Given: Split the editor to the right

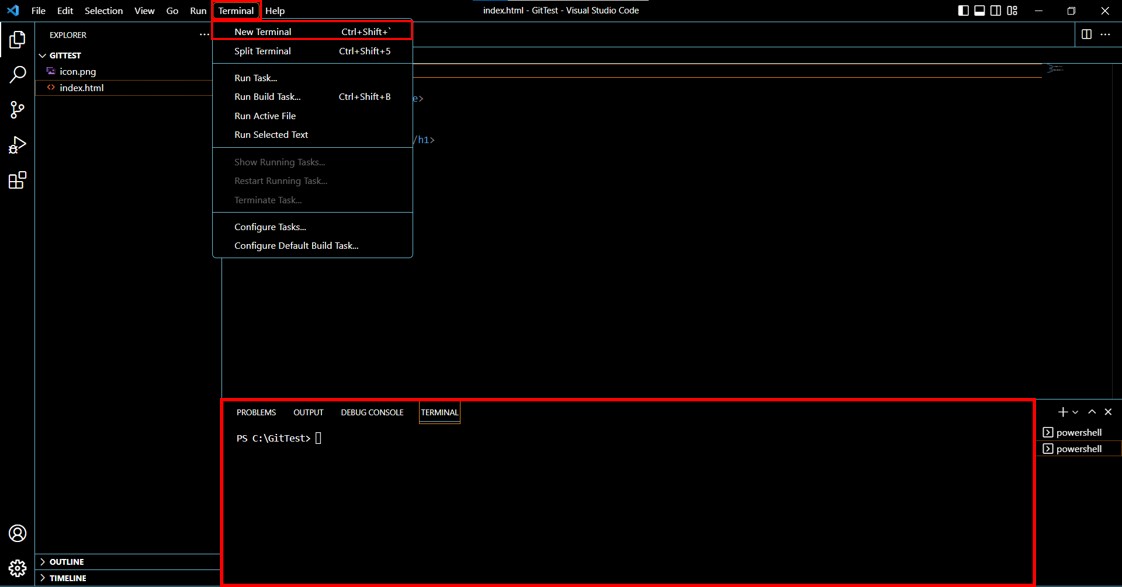Looking at the screenshot, I should 1086,34.
